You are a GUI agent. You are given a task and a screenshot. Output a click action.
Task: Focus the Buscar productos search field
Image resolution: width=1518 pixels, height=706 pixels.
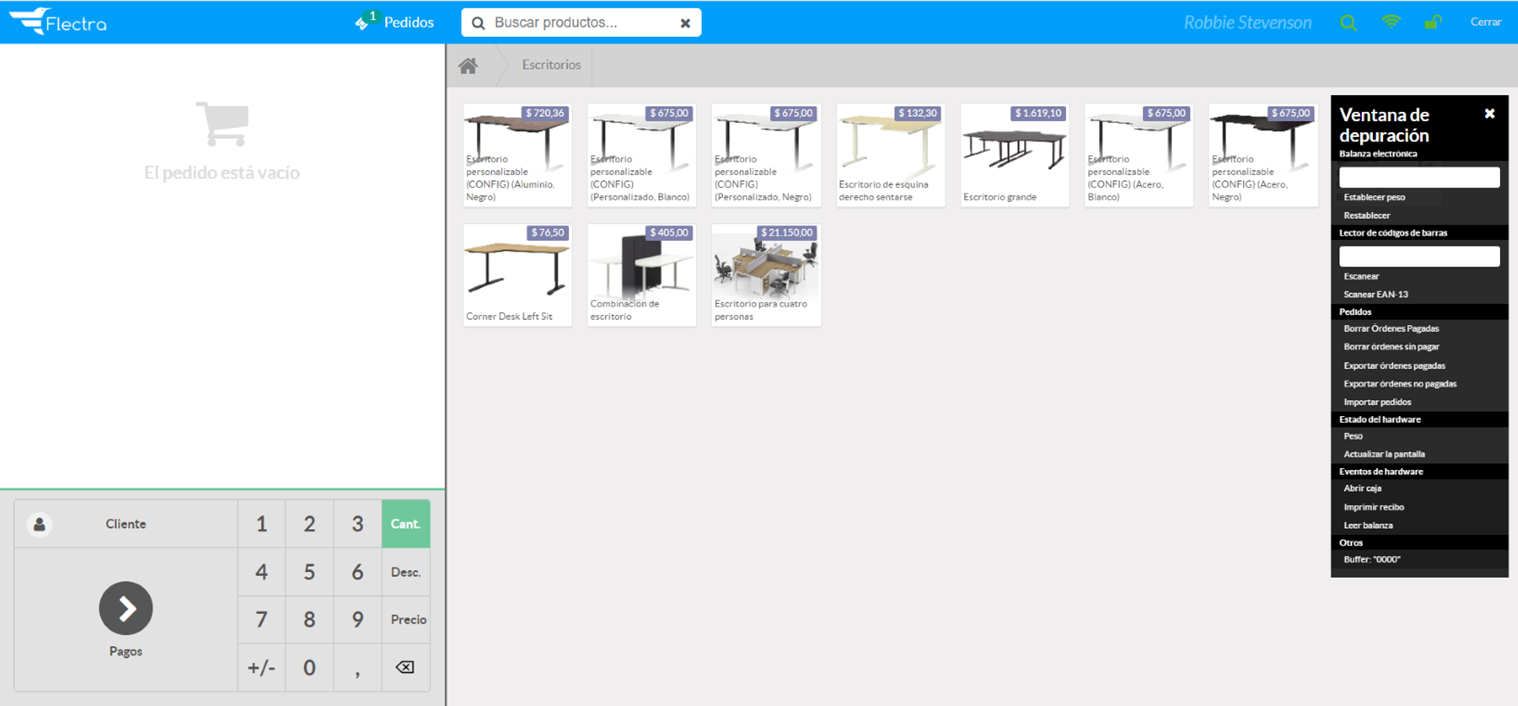[x=580, y=23]
